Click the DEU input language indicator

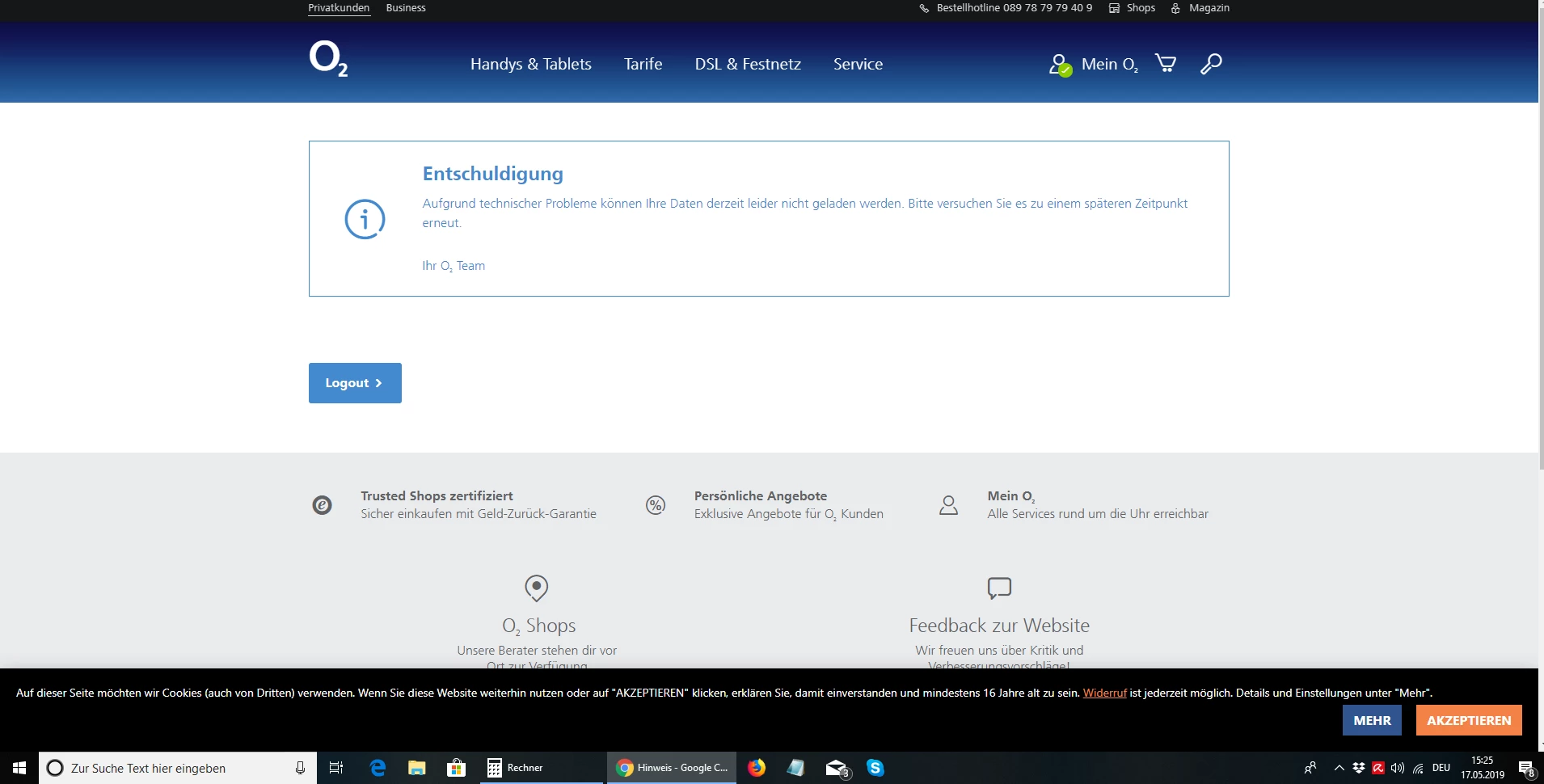pyautogui.click(x=1441, y=768)
